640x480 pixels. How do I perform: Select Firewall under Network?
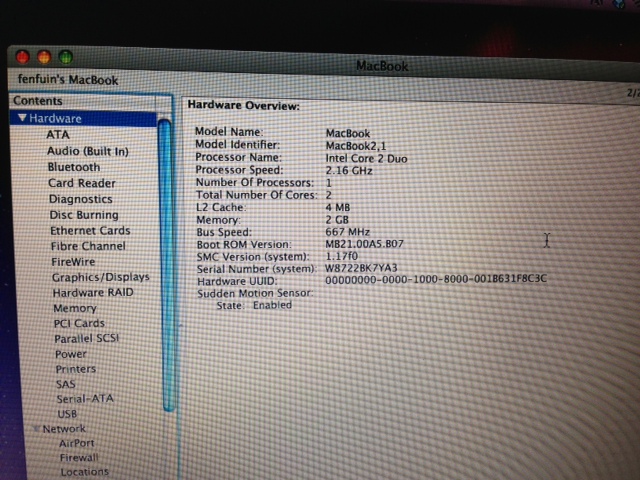pyautogui.click(x=79, y=458)
